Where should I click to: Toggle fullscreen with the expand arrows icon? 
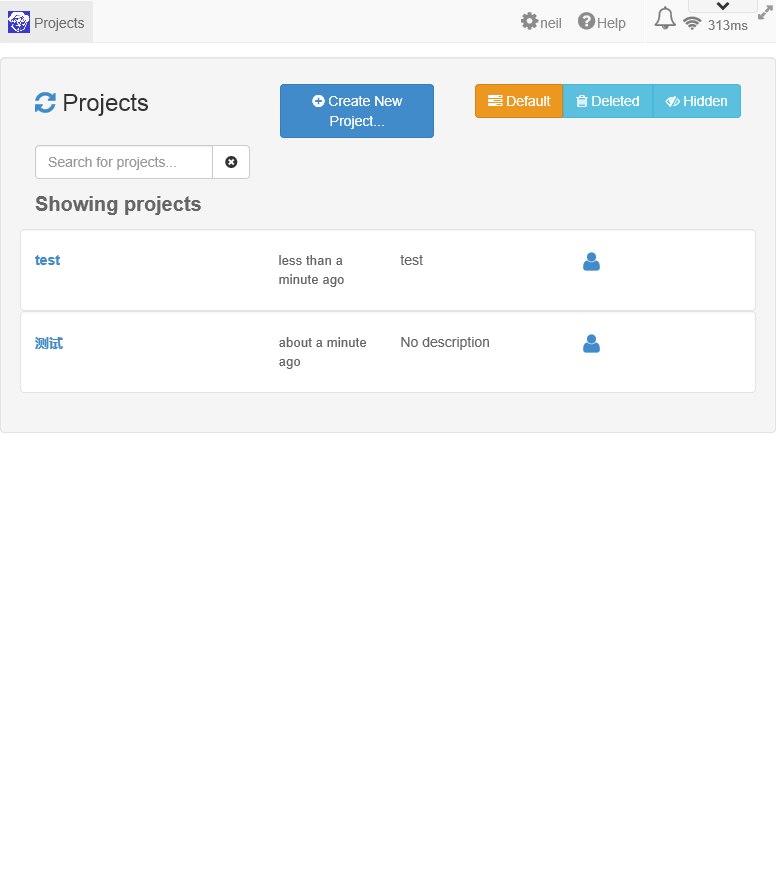[x=765, y=12]
